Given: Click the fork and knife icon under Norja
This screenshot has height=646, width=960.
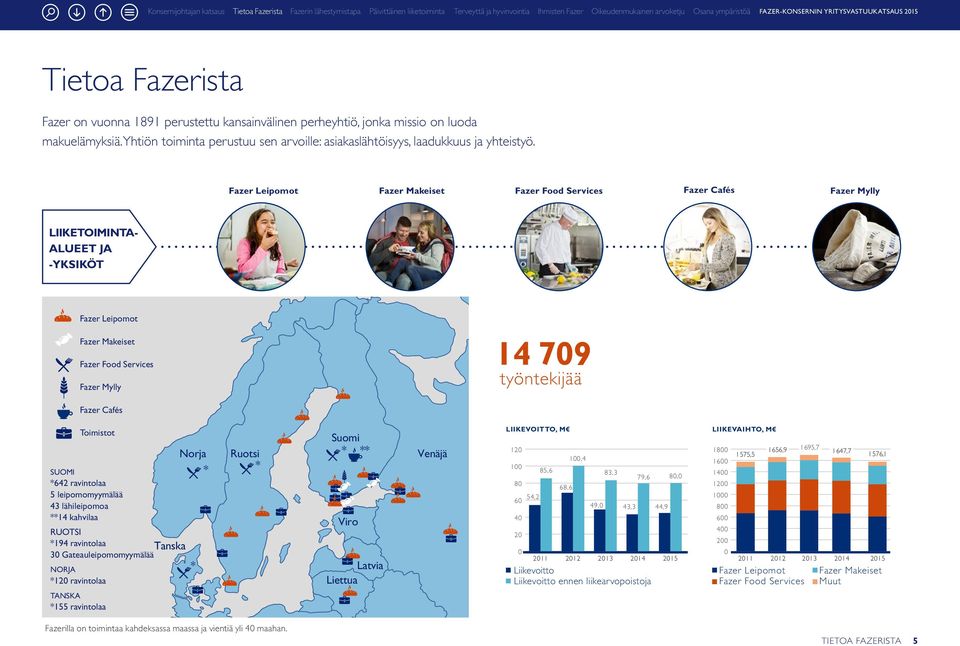Looking at the screenshot, I should (194, 472).
